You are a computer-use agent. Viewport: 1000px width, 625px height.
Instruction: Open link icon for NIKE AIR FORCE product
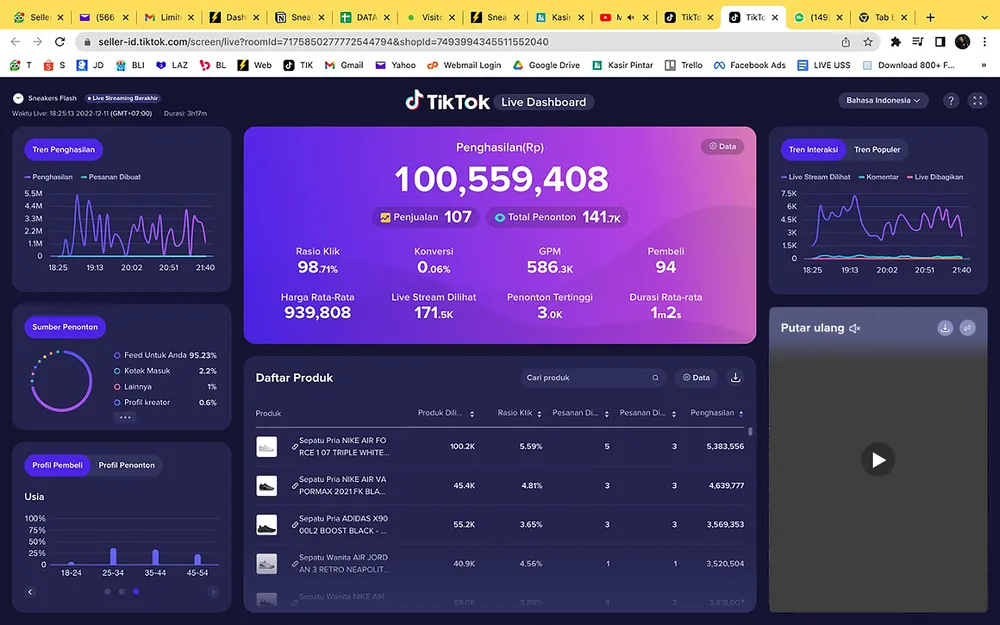[x=295, y=446]
